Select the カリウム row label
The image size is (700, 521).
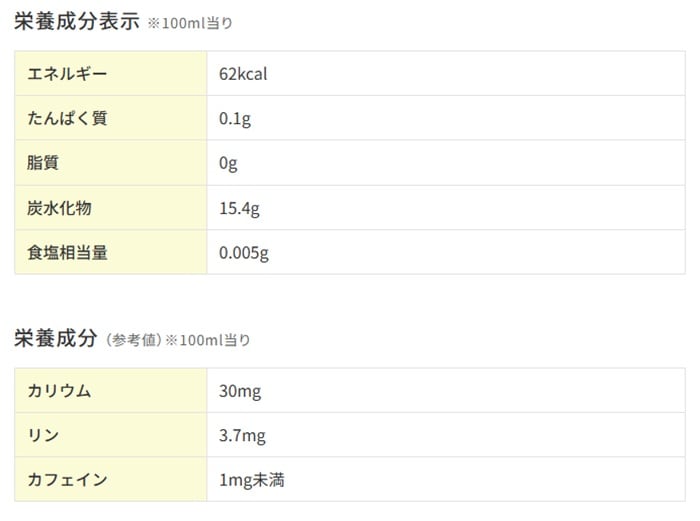60,391
